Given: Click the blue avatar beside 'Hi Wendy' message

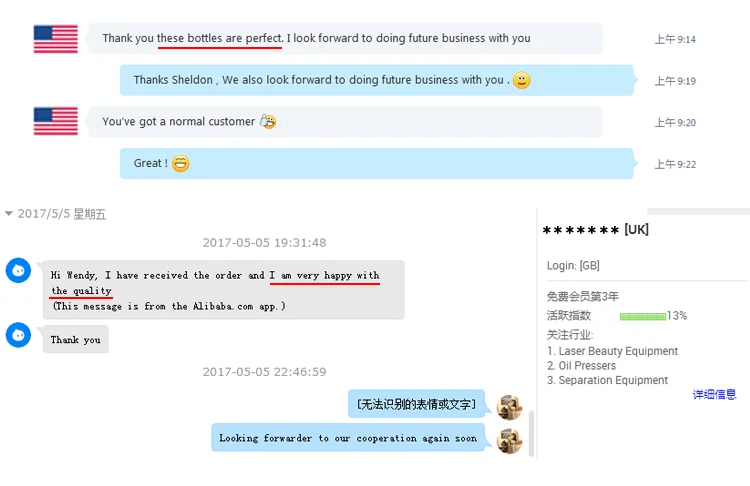Looking at the screenshot, I should click(x=18, y=271).
